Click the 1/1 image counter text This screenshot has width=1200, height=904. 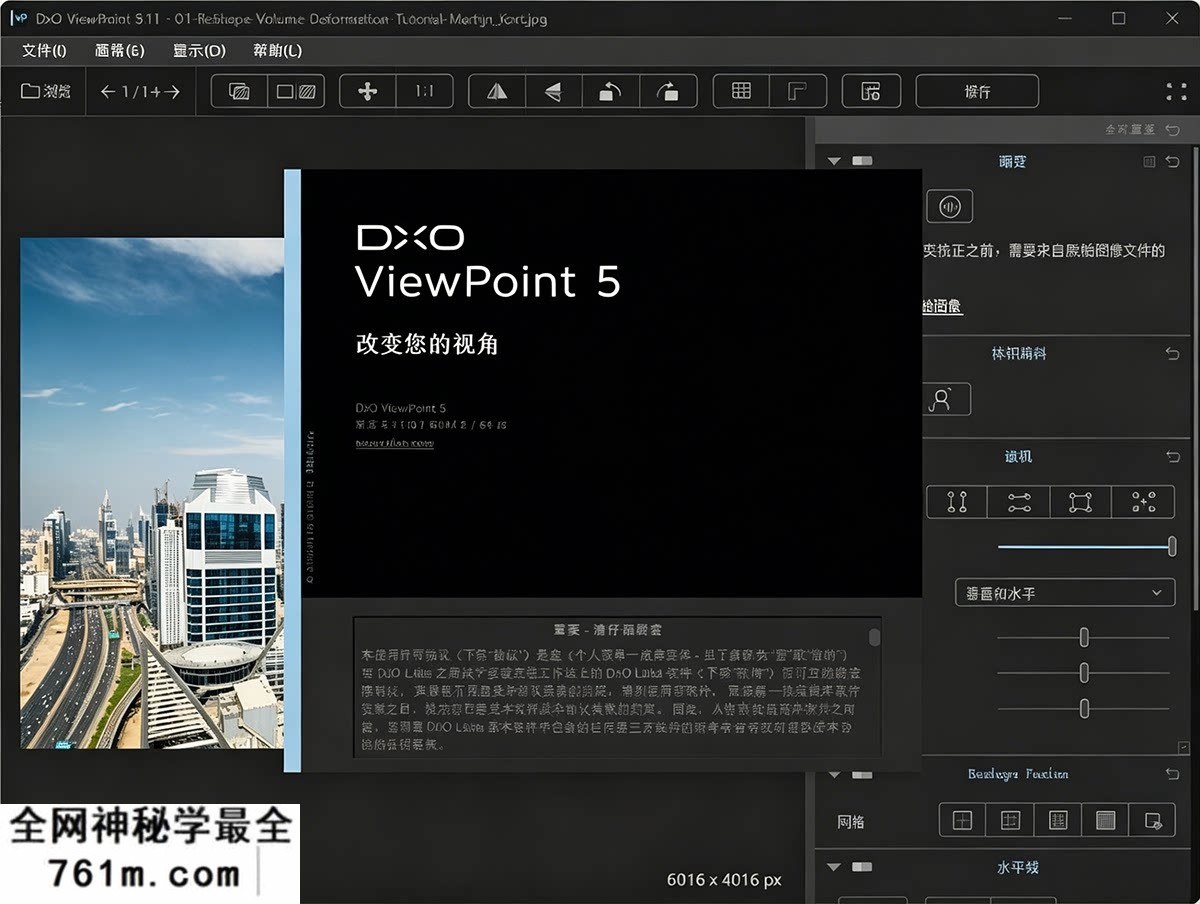140,92
